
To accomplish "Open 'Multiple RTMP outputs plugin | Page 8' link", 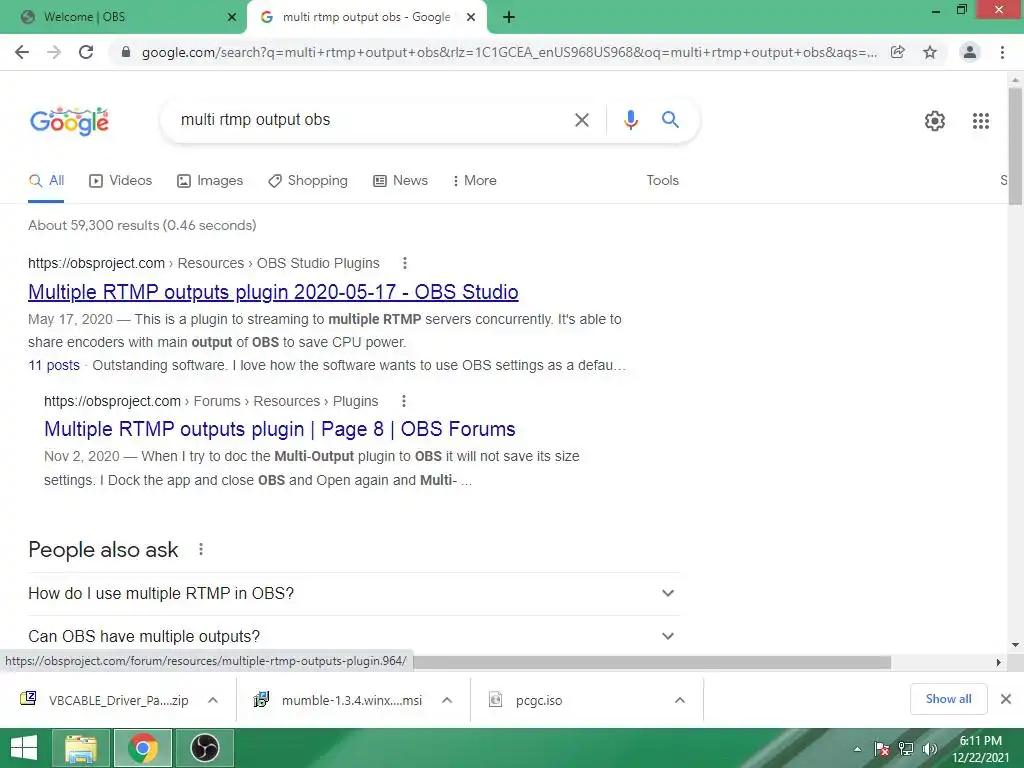I will [280, 429].
